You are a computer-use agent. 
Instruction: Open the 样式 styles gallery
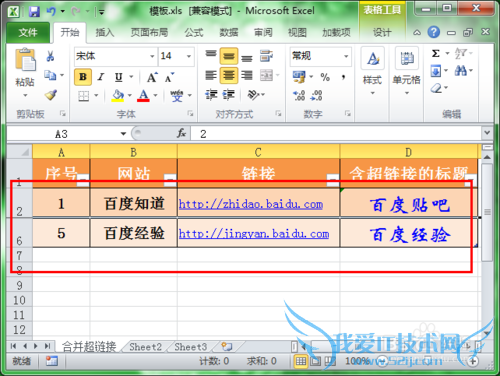[x=373, y=71]
